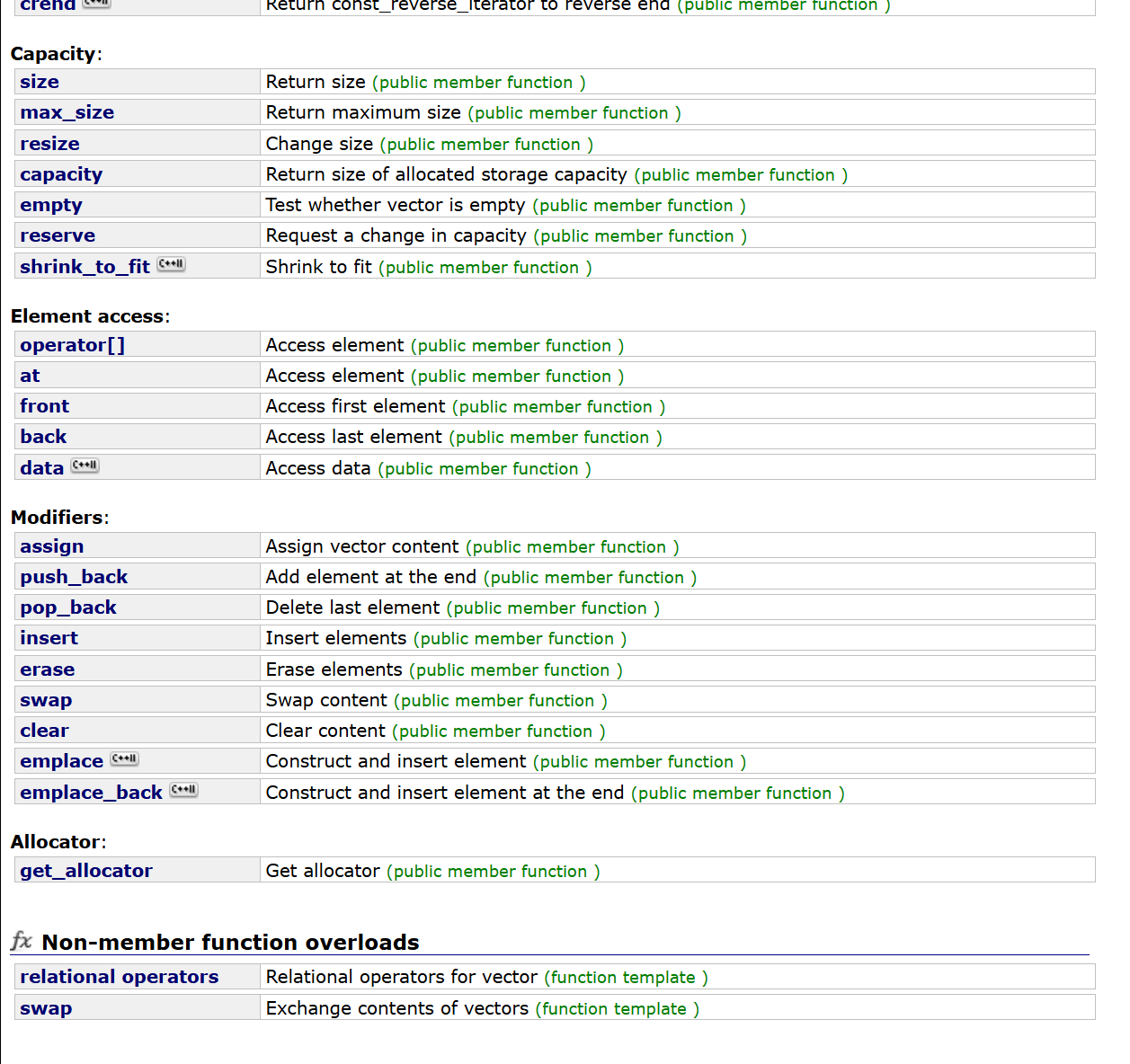Click 'Delete last element' description
The width and height of the screenshot is (1130, 1064).
pos(352,607)
